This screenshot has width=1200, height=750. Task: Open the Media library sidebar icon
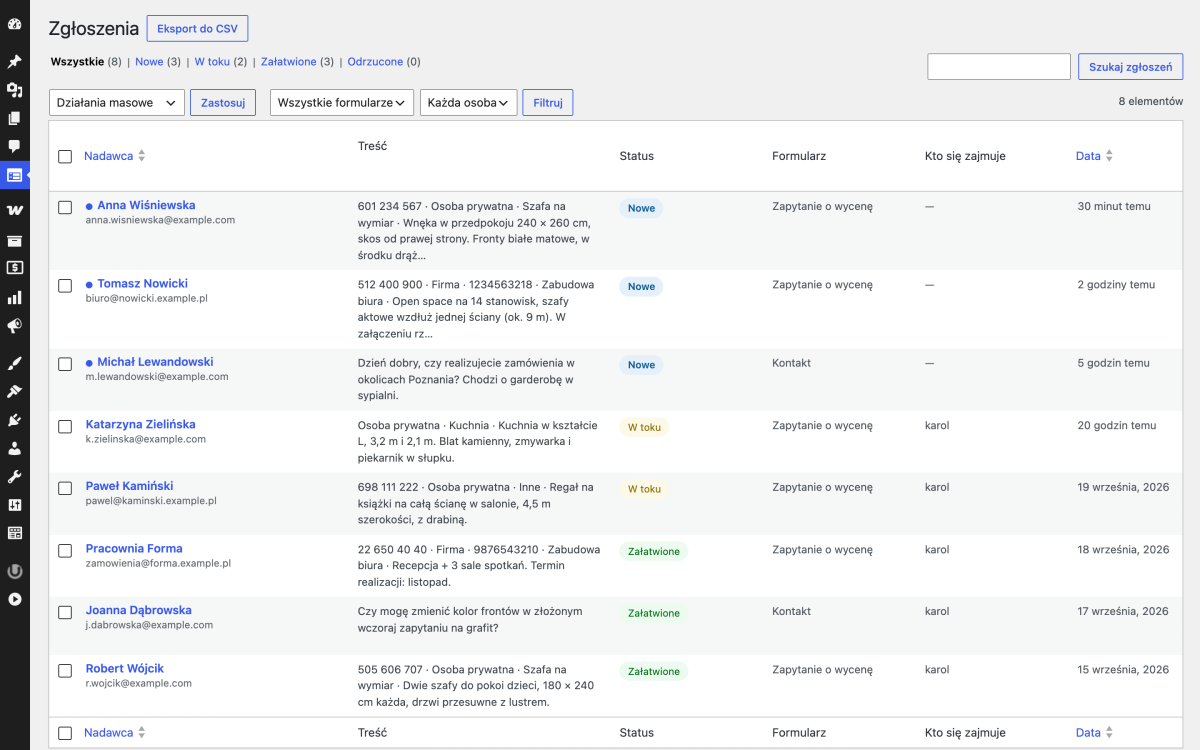tap(15, 90)
